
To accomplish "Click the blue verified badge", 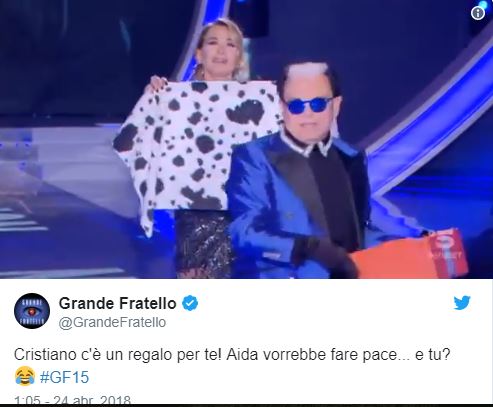I will click(190, 303).
